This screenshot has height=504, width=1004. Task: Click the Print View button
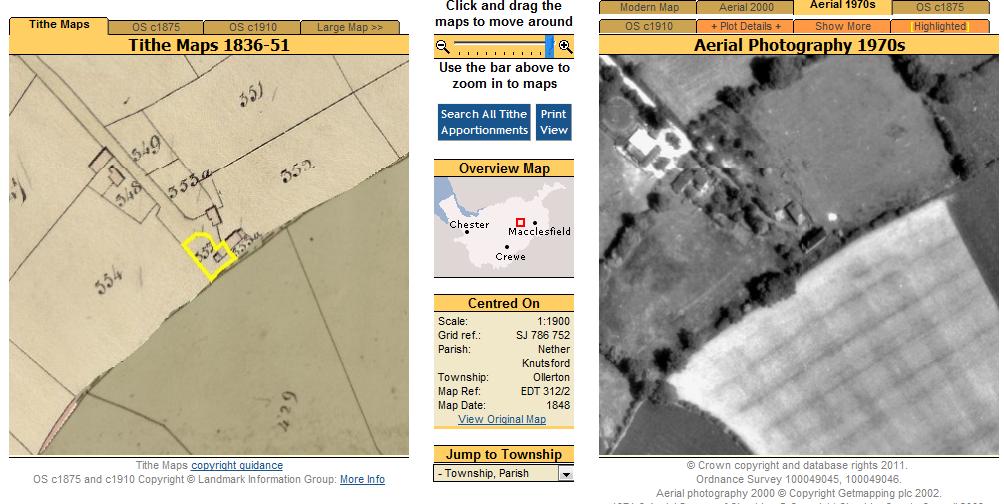[x=554, y=122]
